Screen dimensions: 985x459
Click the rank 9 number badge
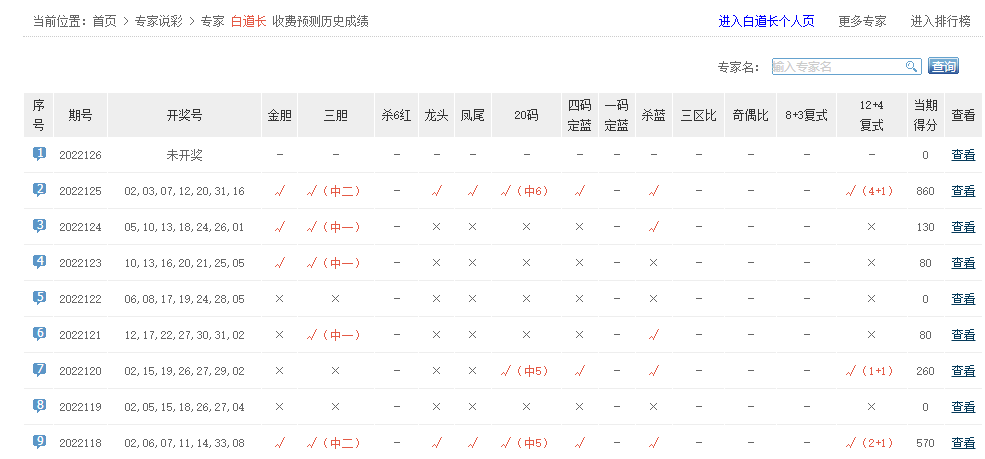[x=39, y=441]
